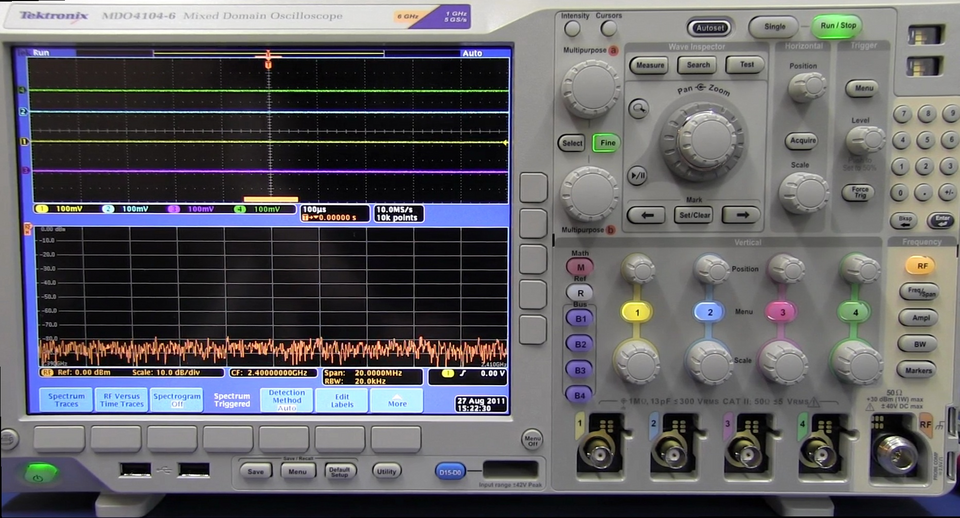The image size is (960, 518).
Task: Push the B2 bus button
Action: coord(580,344)
